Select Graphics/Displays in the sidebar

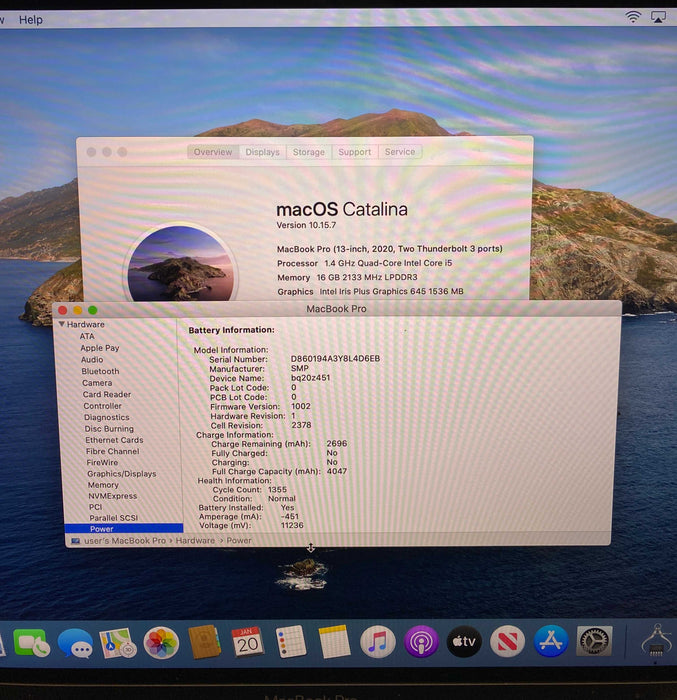pos(121,474)
